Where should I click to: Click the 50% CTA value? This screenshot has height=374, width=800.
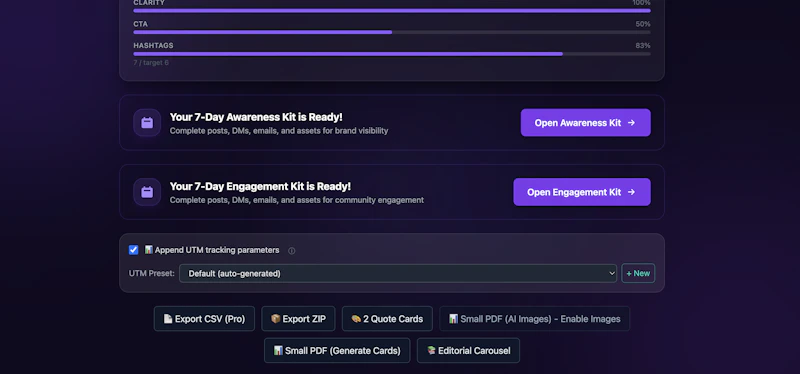point(643,24)
